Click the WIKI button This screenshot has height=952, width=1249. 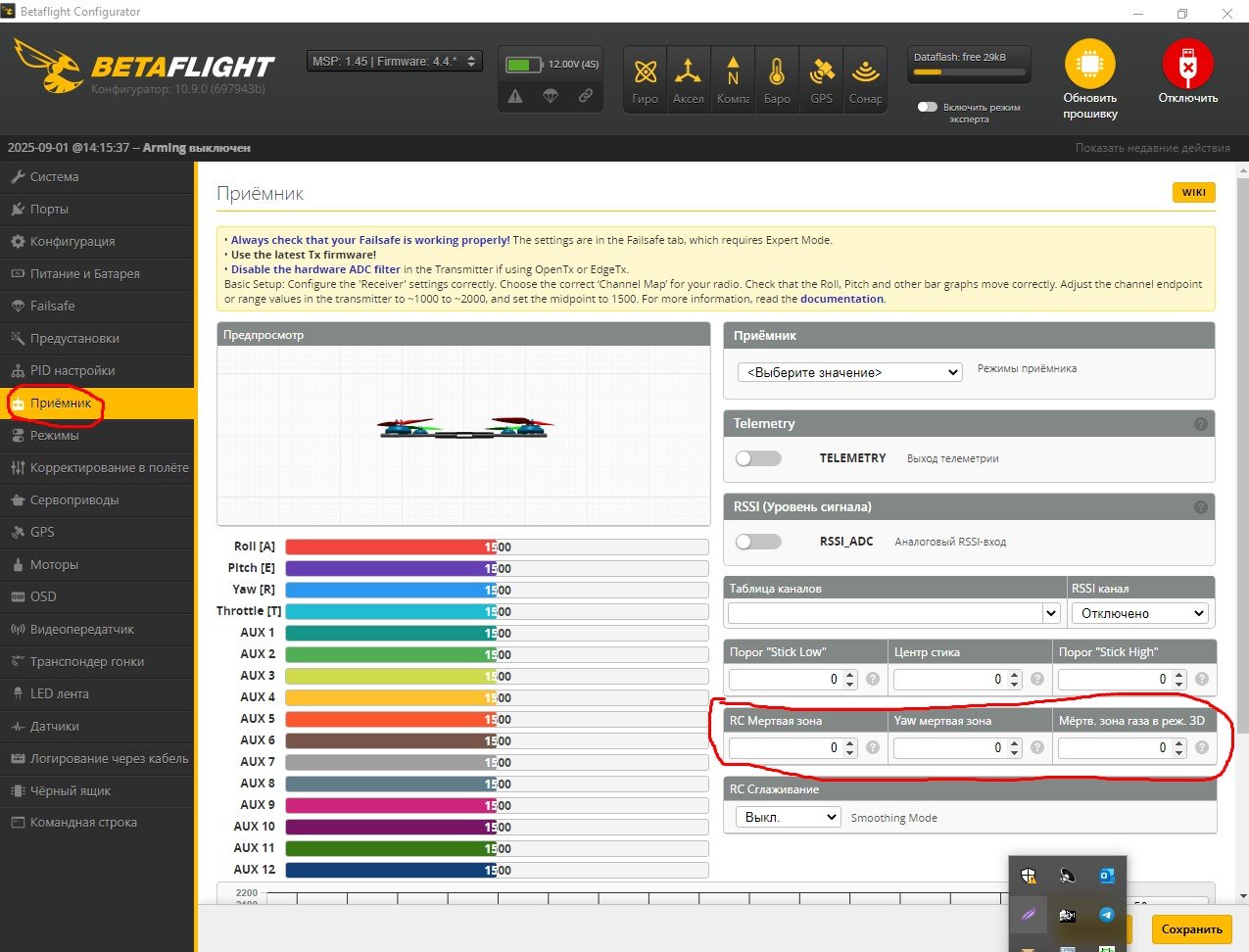point(1193,192)
